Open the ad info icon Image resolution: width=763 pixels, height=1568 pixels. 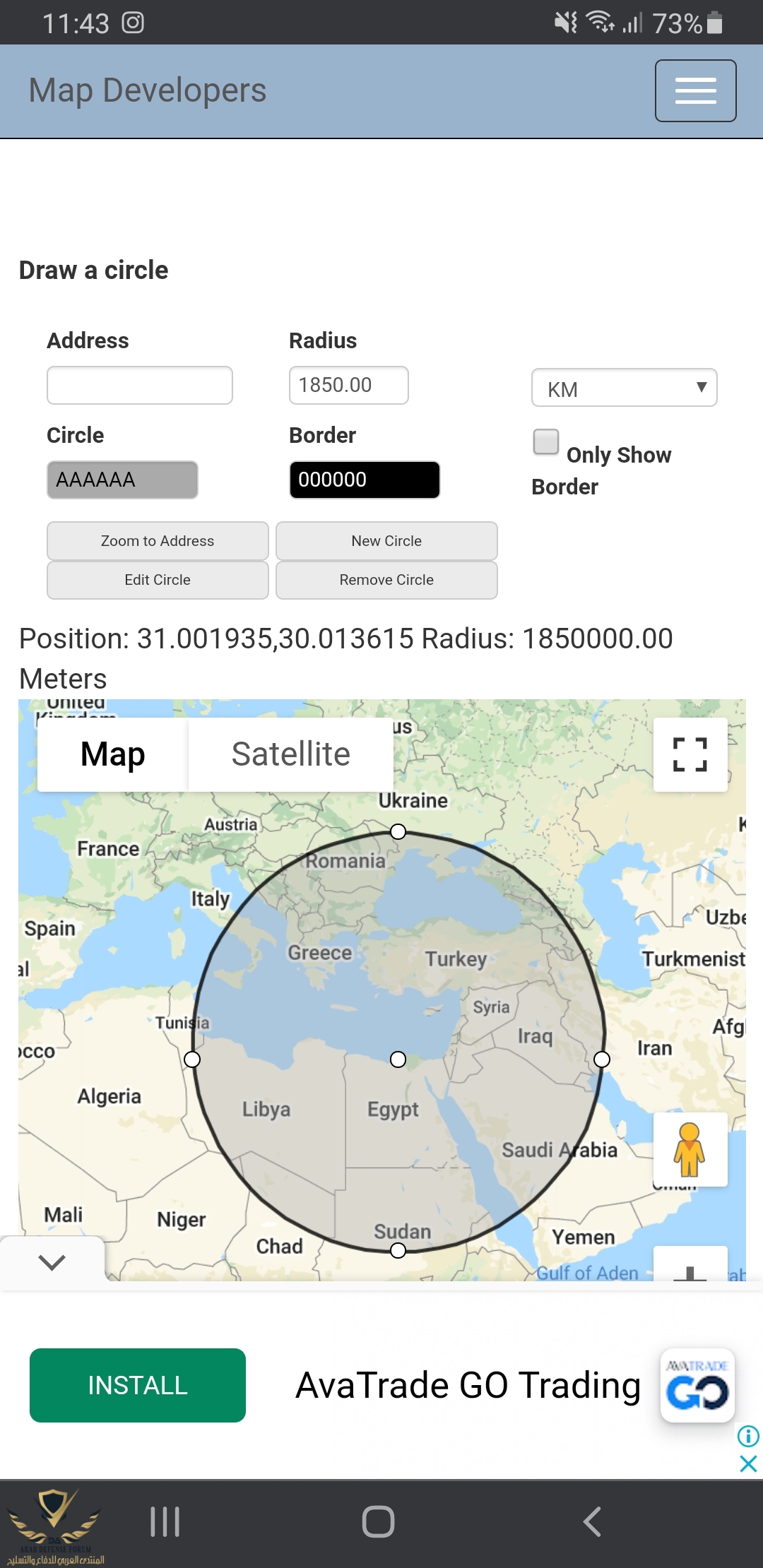pyautogui.click(x=748, y=1436)
